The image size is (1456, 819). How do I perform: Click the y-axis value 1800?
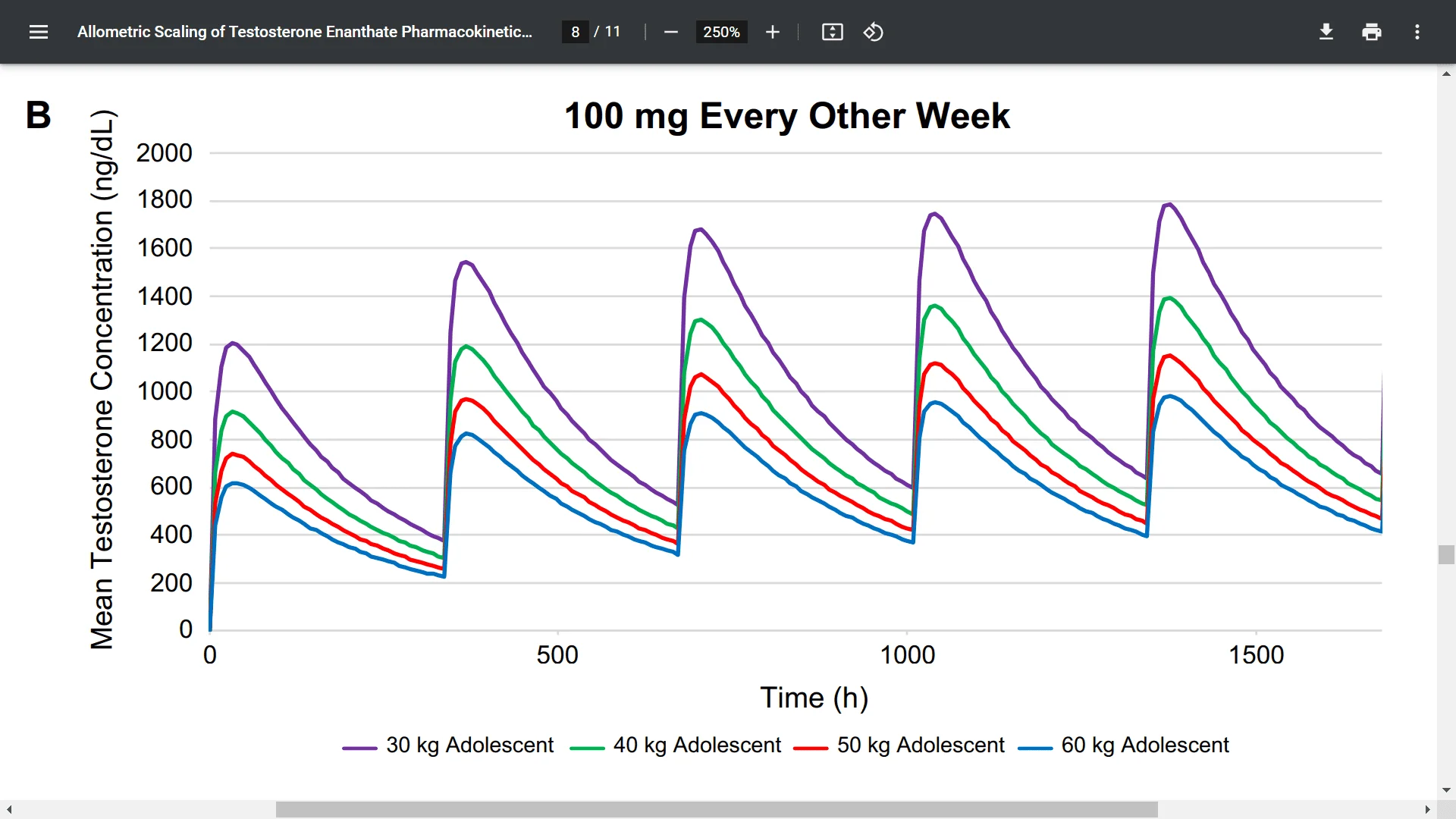[x=165, y=199]
